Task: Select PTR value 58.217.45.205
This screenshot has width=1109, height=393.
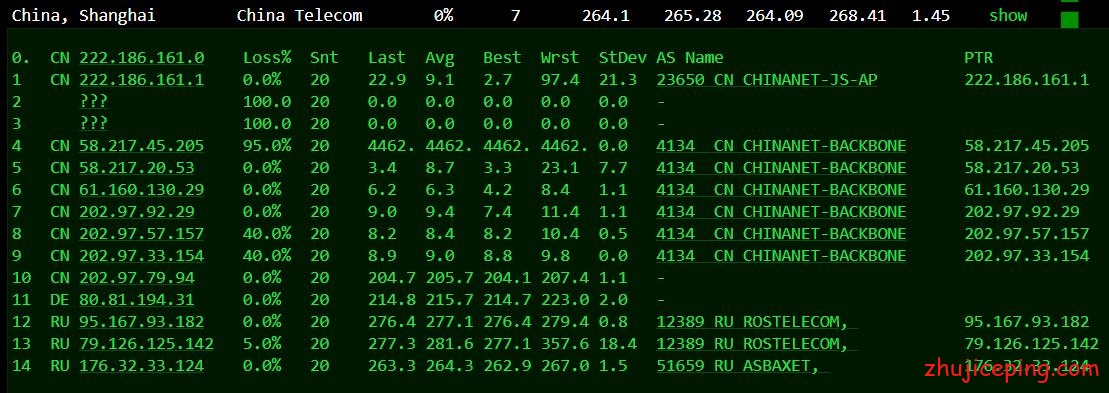Action: pos(1026,146)
